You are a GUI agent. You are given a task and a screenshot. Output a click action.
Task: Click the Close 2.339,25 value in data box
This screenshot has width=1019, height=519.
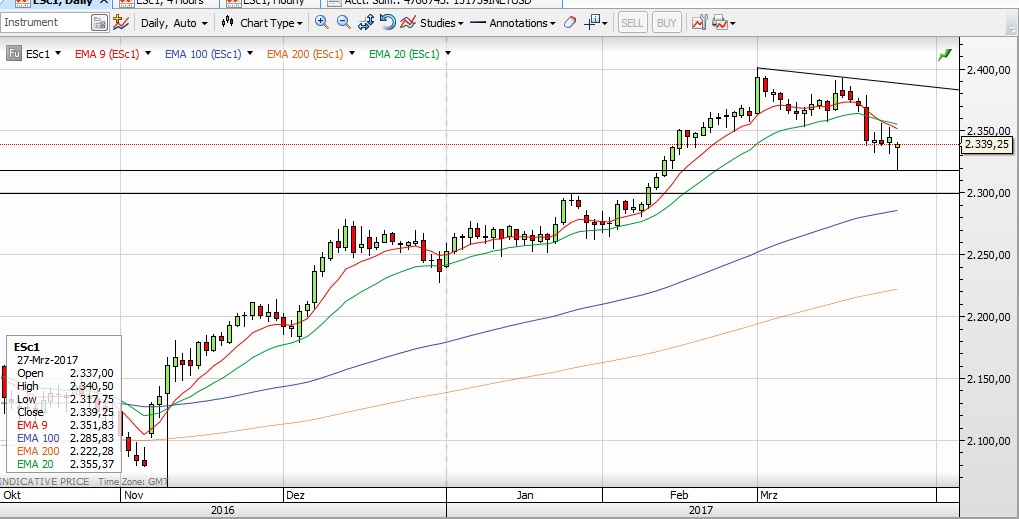pos(92,412)
